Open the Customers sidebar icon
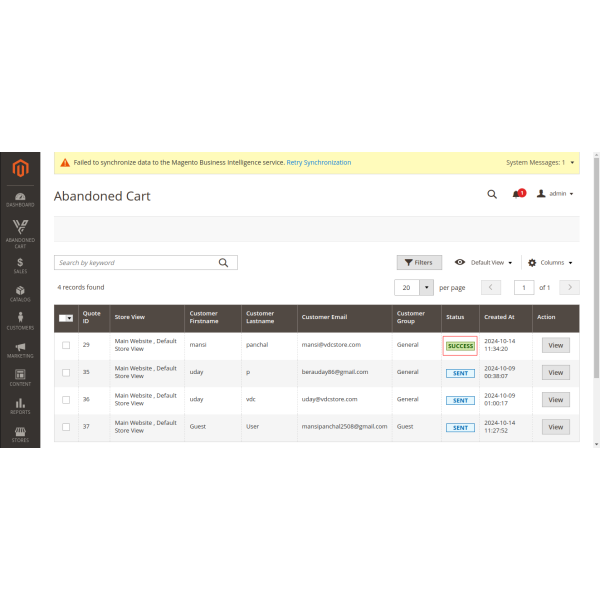The image size is (600, 600). coord(20,320)
